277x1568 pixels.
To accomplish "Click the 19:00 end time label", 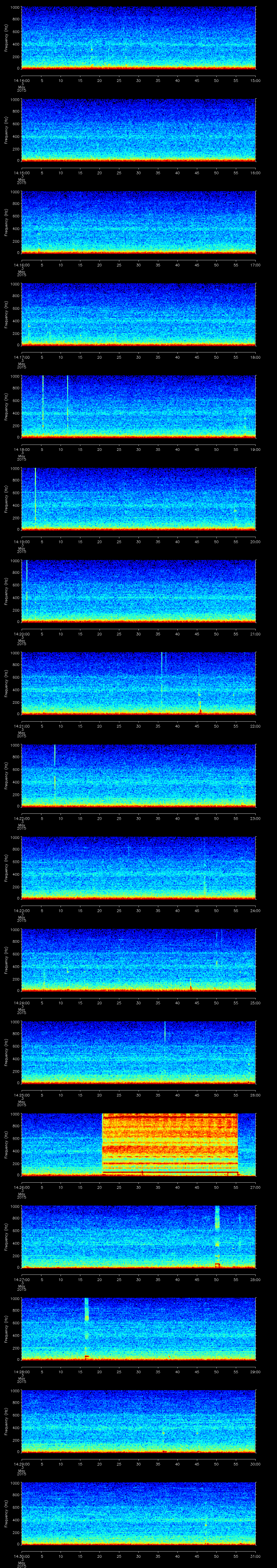I will 256,450.
